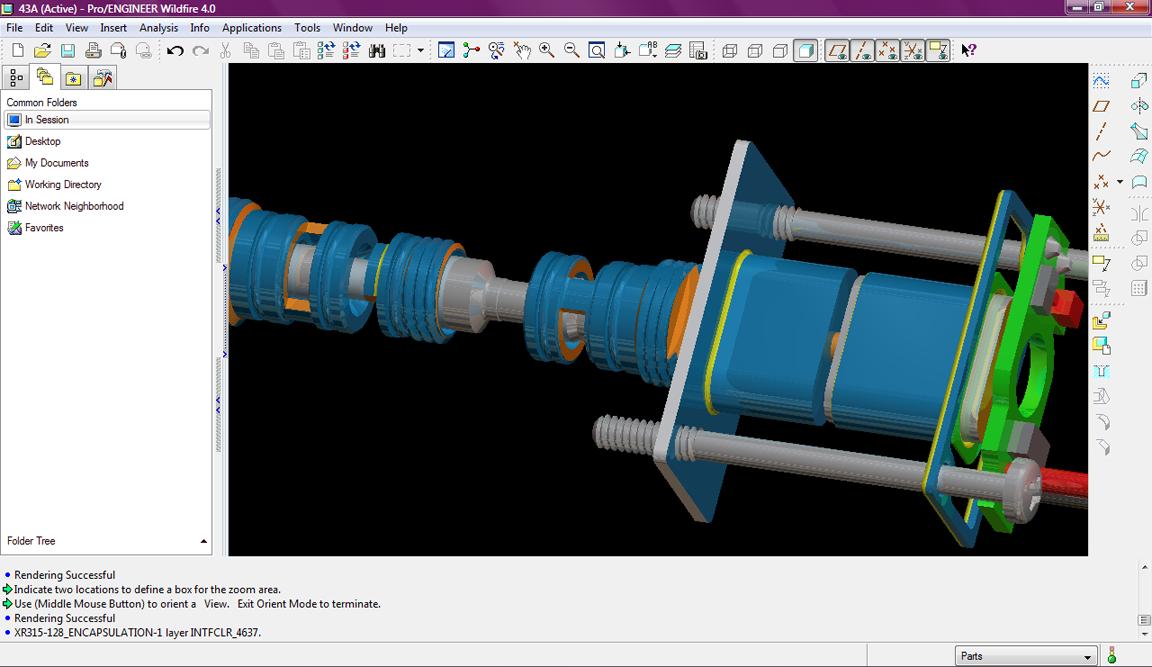Screen dimensions: 1152x667
Task: Select the Sketch tool icon
Action: [x=1101, y=81]
